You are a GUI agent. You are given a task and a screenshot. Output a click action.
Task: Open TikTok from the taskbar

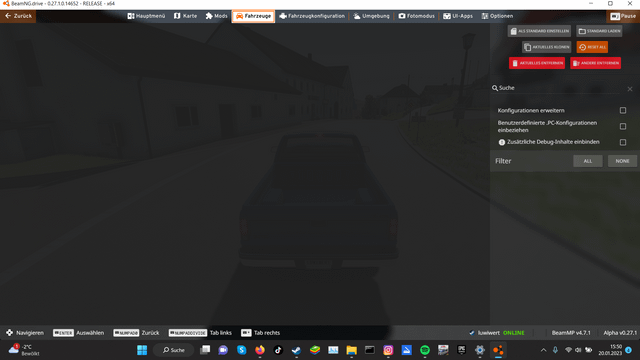pyautogui.click(x=278, y=350)
